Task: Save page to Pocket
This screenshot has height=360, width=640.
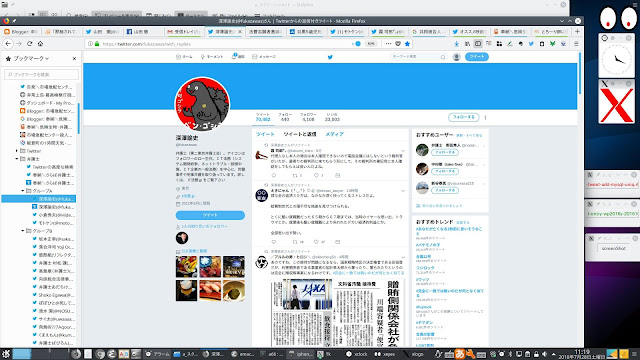Action: tap(398, 44)
